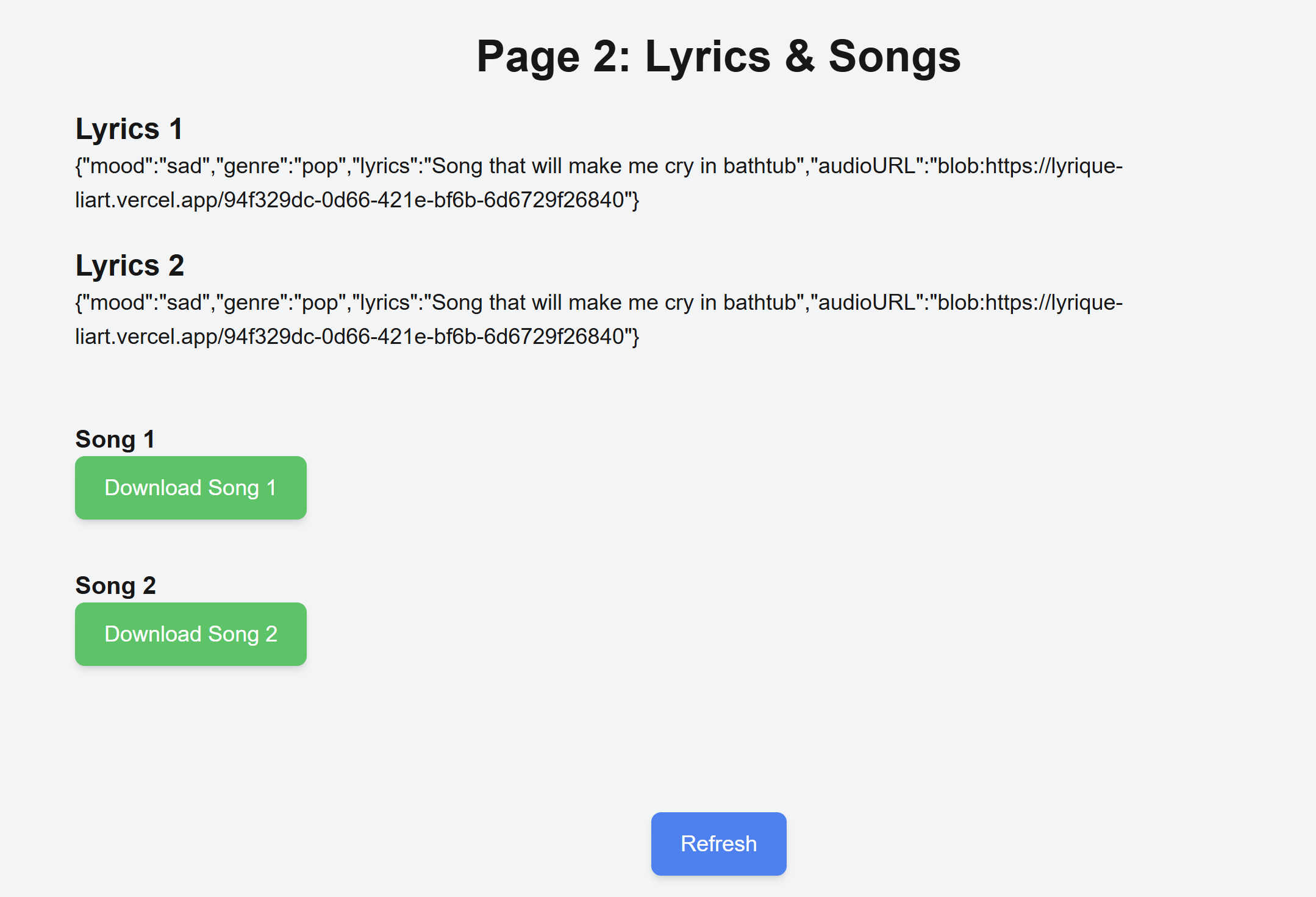This screenshot has width=1316, height=897.
Task: Click "audioURL" key in Lyrics 1 text
Action: point(866,166)
